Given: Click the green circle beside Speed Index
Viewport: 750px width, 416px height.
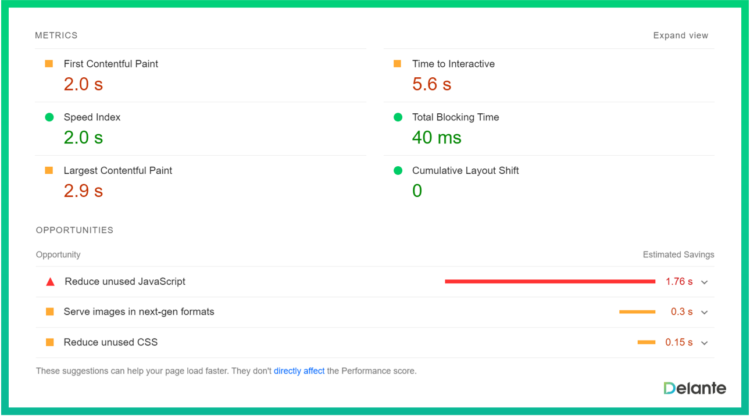Looking at the screenshot, I should click(x=48, y=117).
